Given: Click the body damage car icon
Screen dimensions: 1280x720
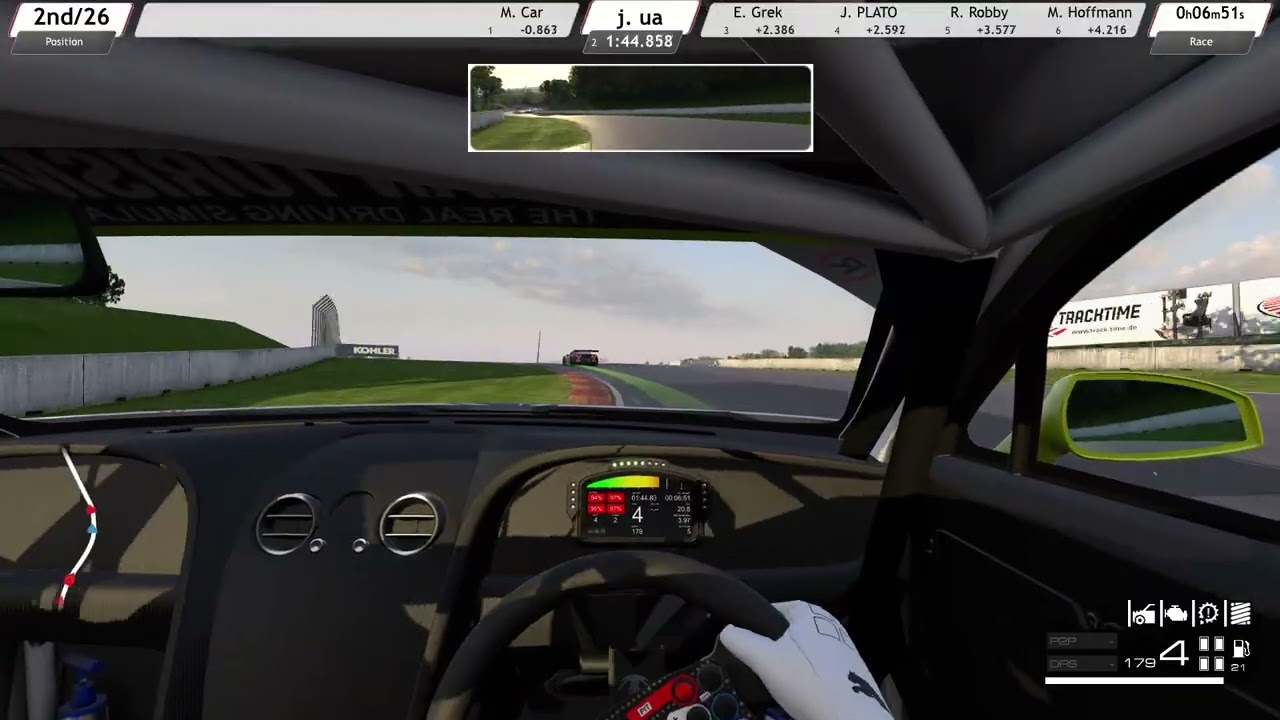Looking at the screenshot, I should [1142, 613].
